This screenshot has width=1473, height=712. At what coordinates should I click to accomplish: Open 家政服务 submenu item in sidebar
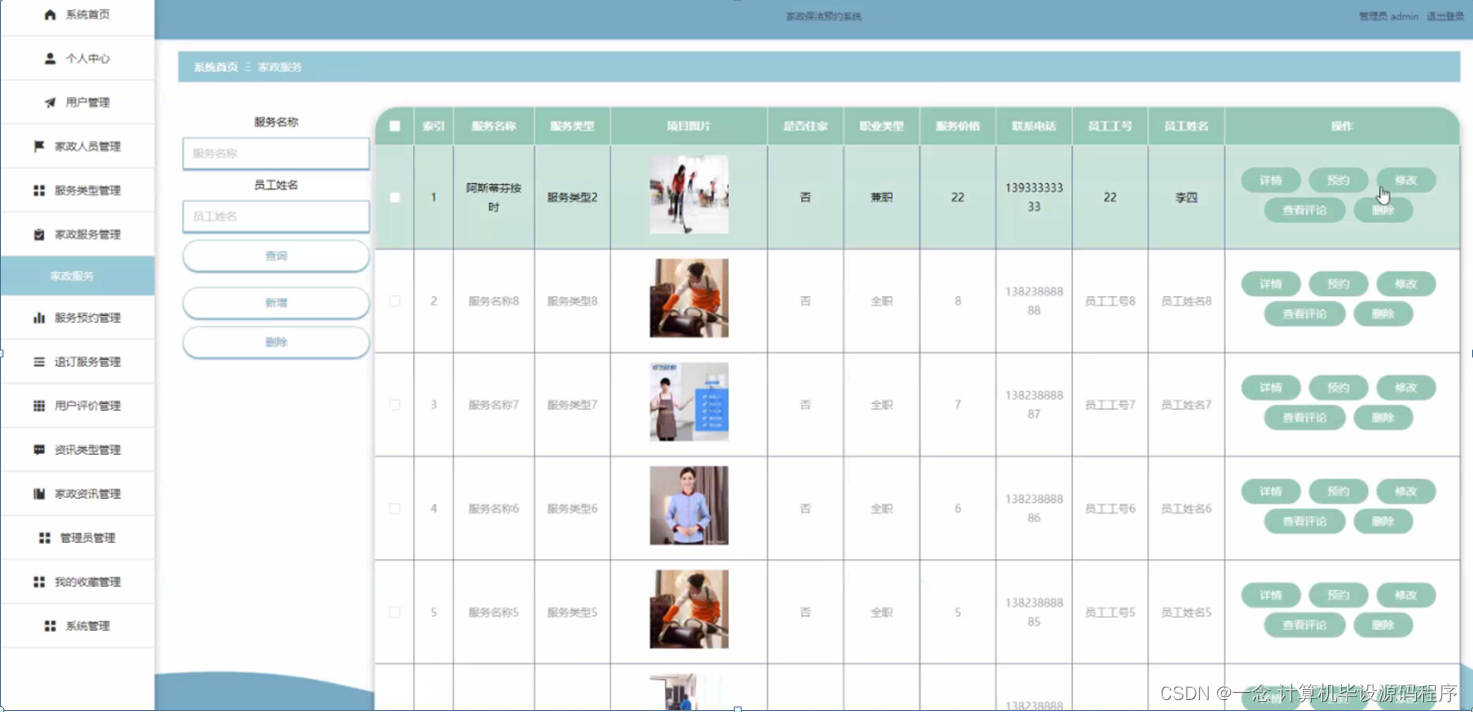[x=77, y=276]
